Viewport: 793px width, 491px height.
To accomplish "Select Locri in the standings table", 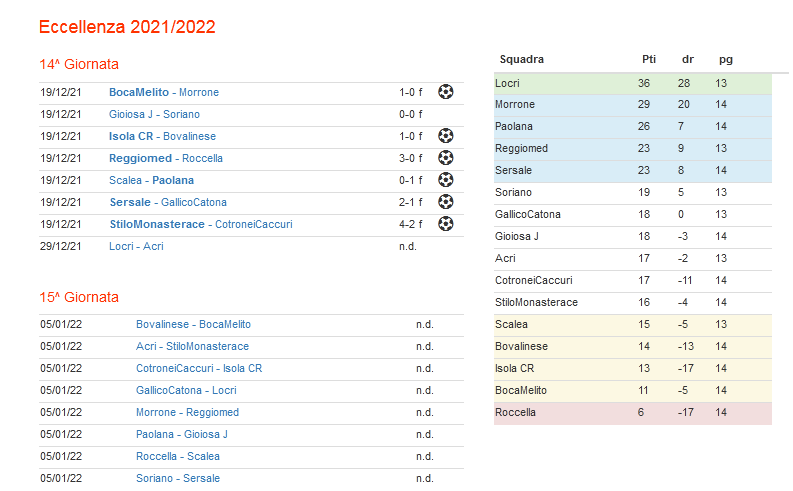I will click(507, 83).
